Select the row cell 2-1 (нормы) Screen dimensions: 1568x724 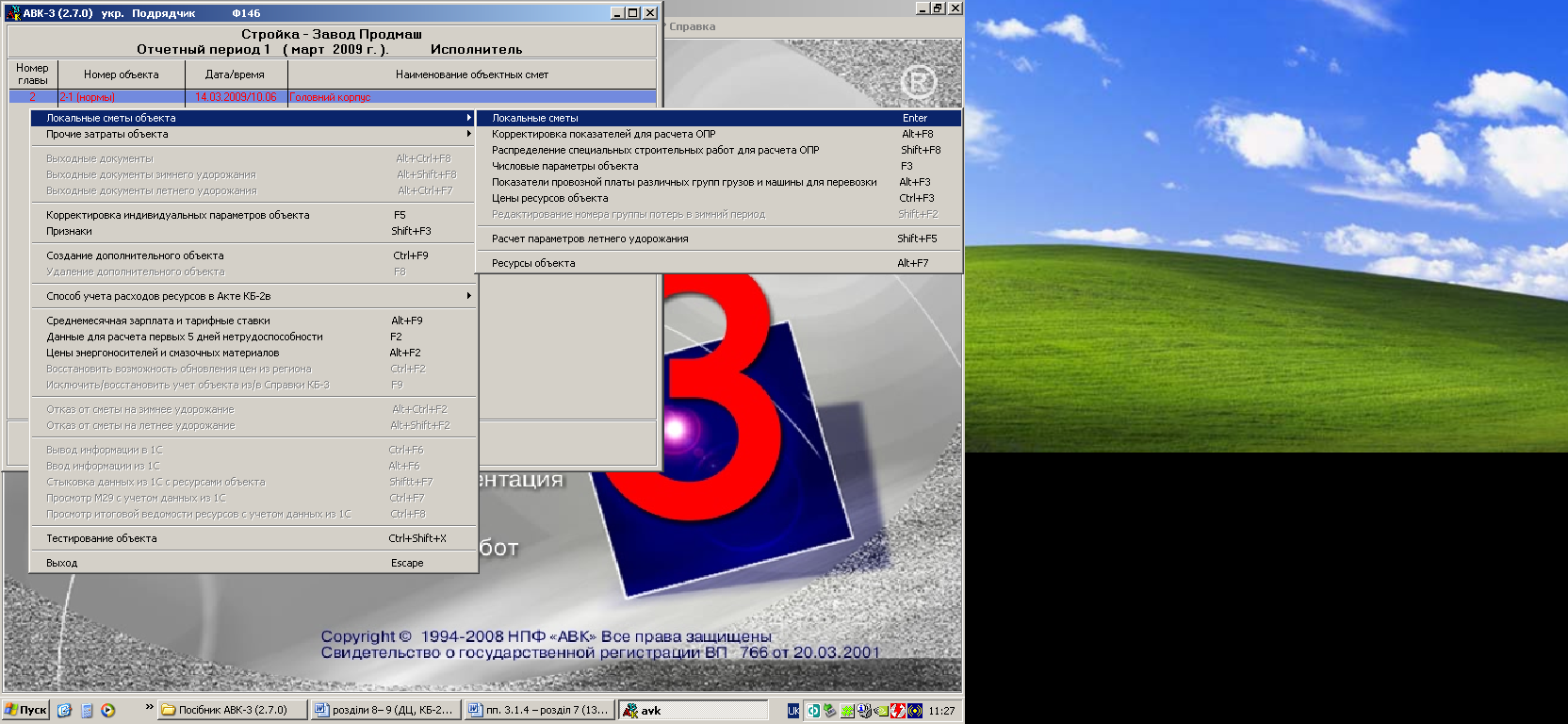coord(122,97)
